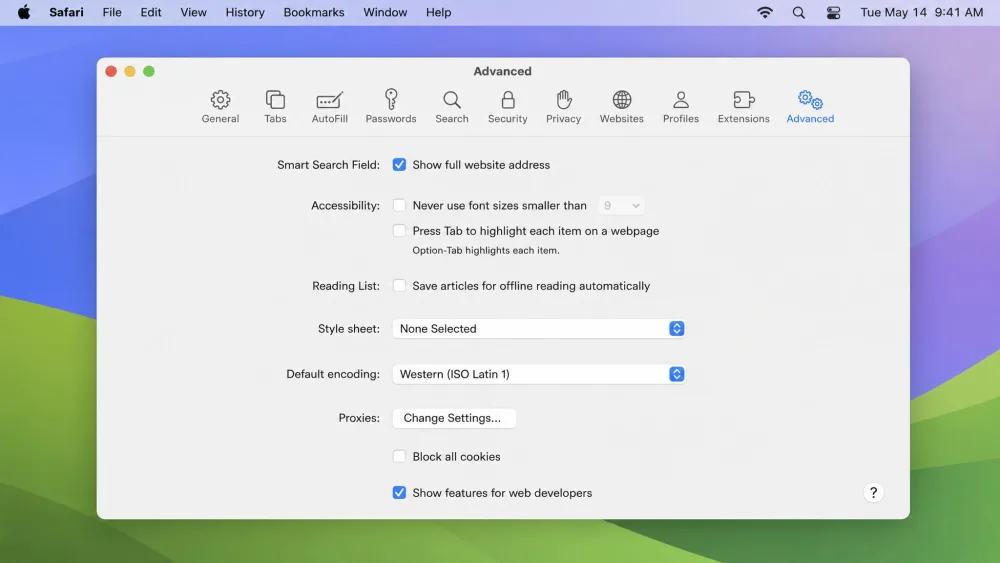Open AutoFill settings
The height and width of the screenshot is (563, 1000).
(x=330, y=106)
